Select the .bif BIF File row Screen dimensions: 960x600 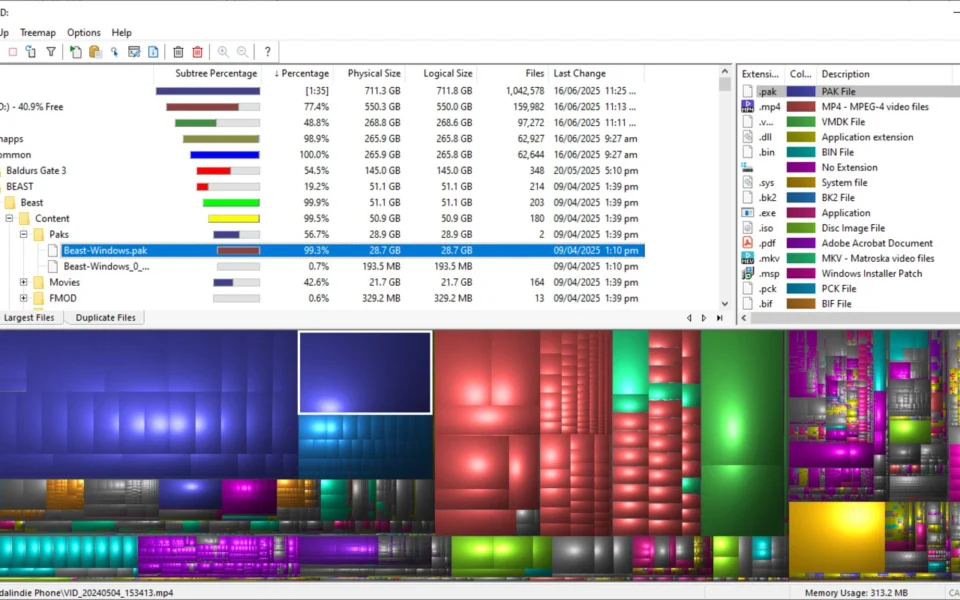[849, 304]
